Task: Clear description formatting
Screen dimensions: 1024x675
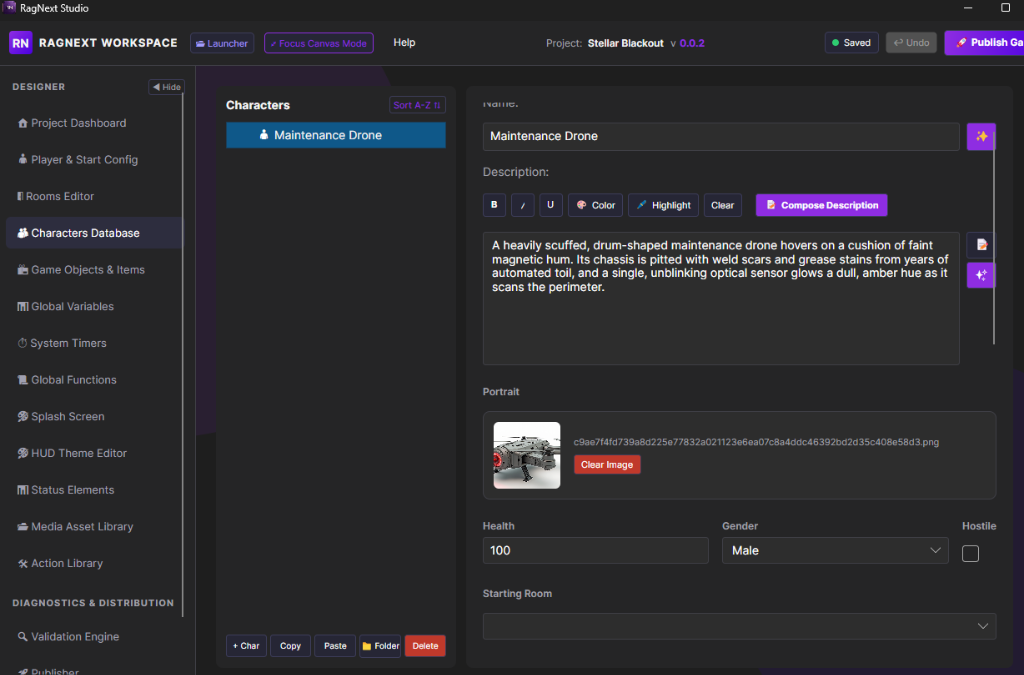Action: pos(722,205)
